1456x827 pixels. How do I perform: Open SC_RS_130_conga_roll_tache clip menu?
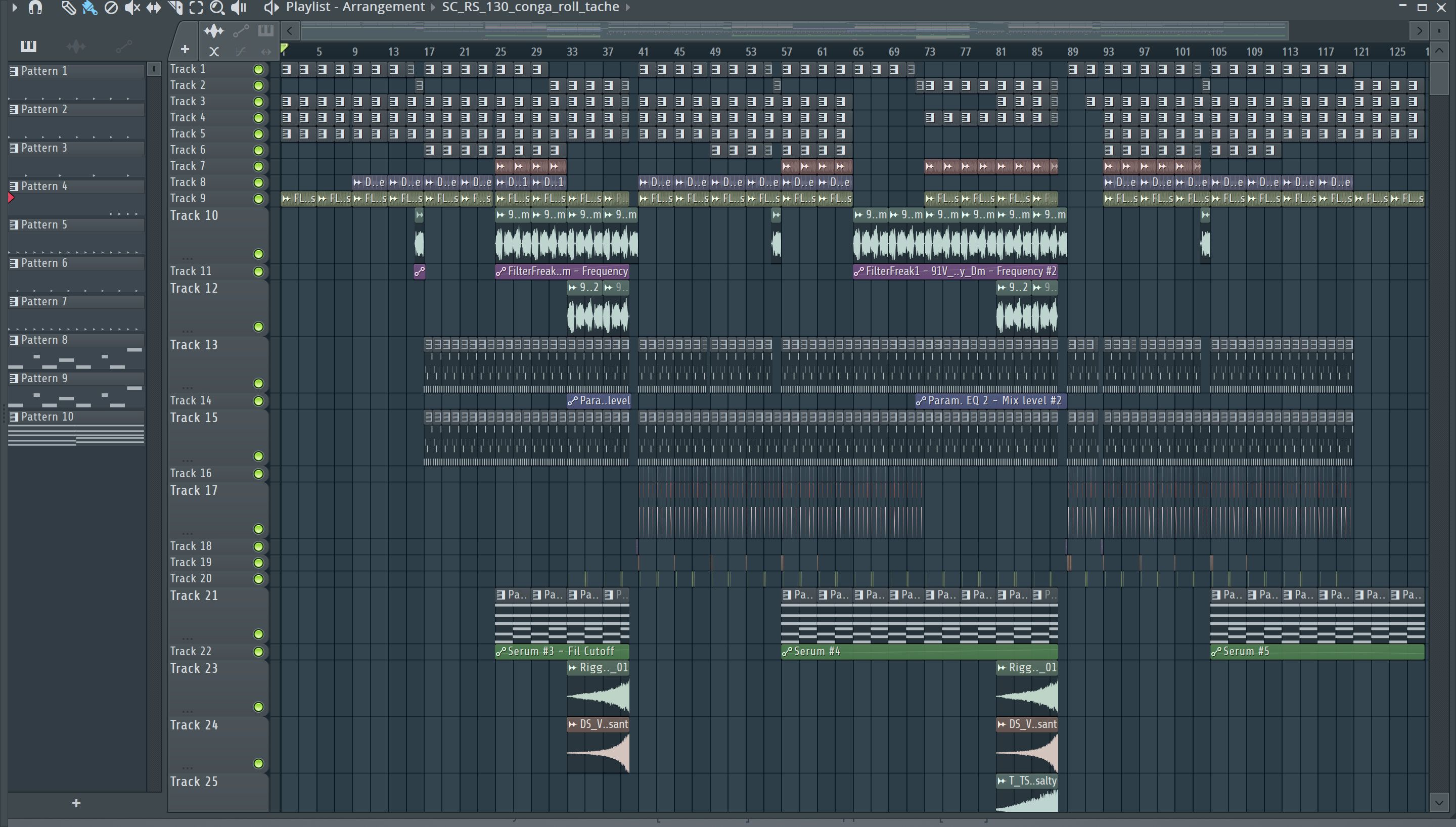coord(530,7)
